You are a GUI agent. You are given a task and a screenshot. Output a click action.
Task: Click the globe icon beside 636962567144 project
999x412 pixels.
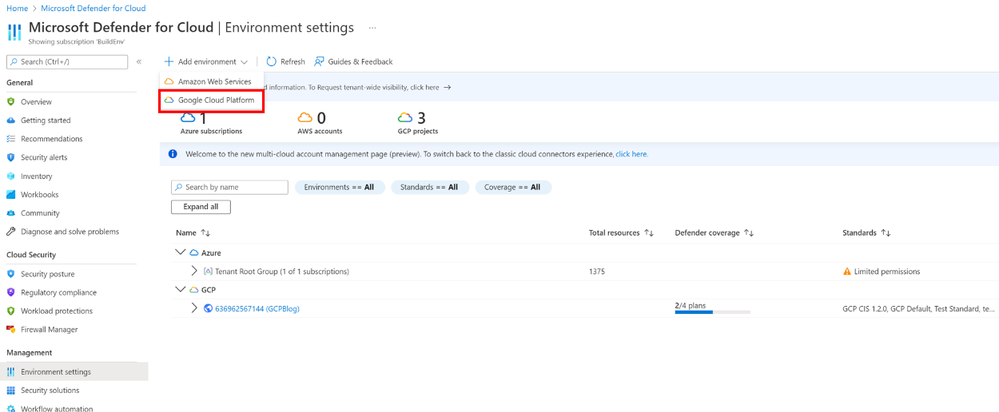(208, 309)
